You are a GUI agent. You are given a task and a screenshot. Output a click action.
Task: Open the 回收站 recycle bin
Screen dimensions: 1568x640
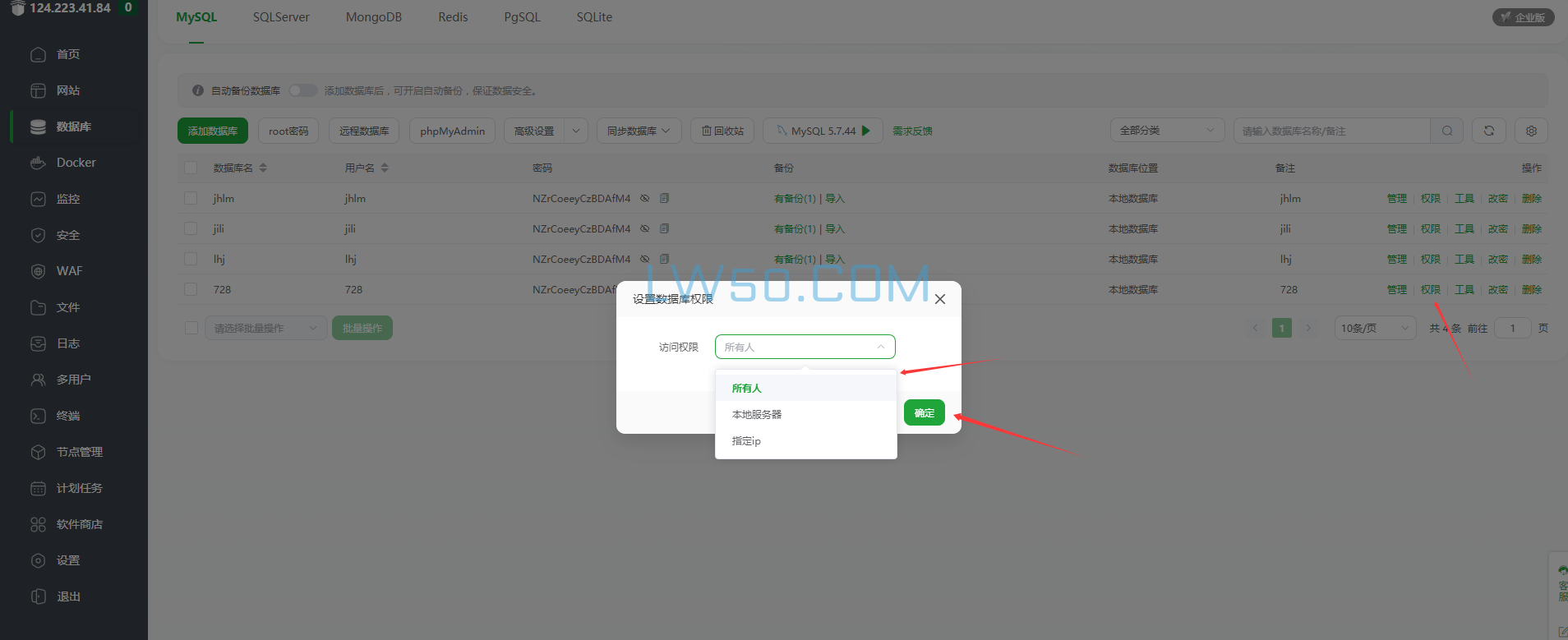pos(722,131)
